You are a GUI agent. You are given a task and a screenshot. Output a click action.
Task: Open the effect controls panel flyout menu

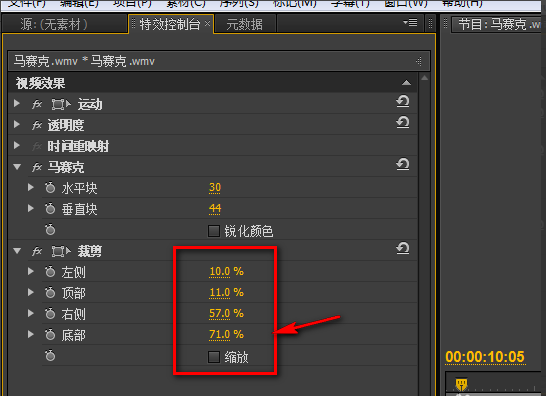click(410, 23)
